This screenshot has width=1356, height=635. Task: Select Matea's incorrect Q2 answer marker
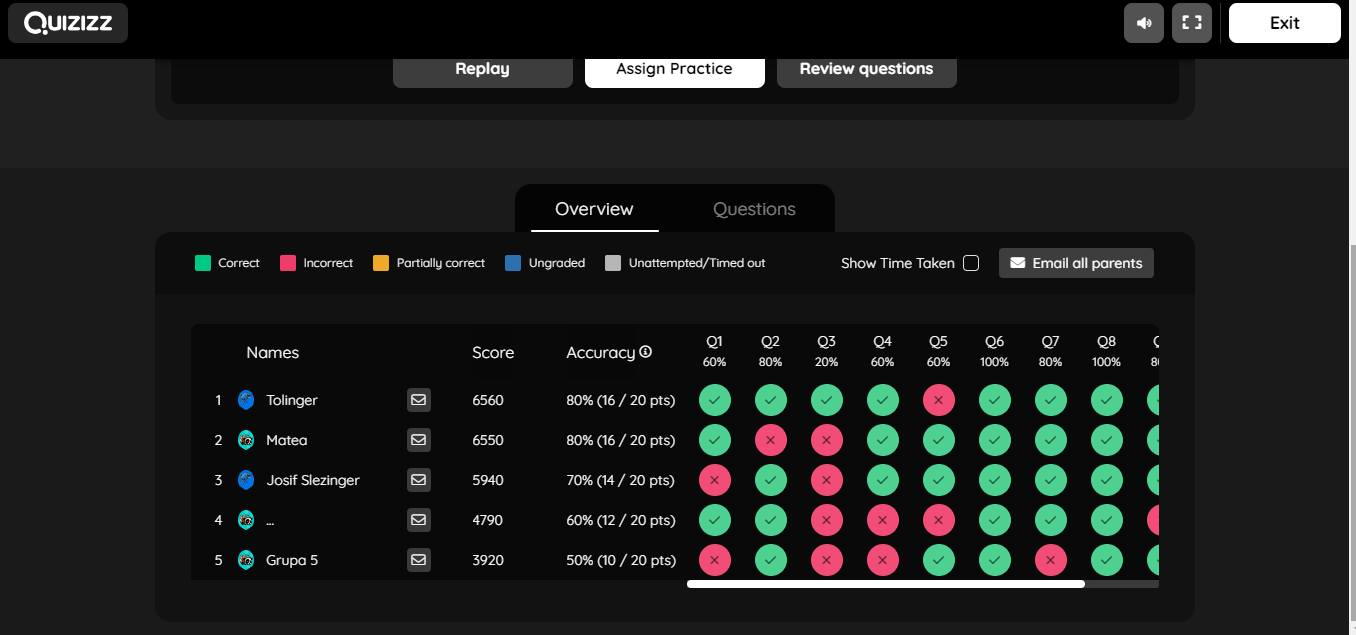click(770, 440)
